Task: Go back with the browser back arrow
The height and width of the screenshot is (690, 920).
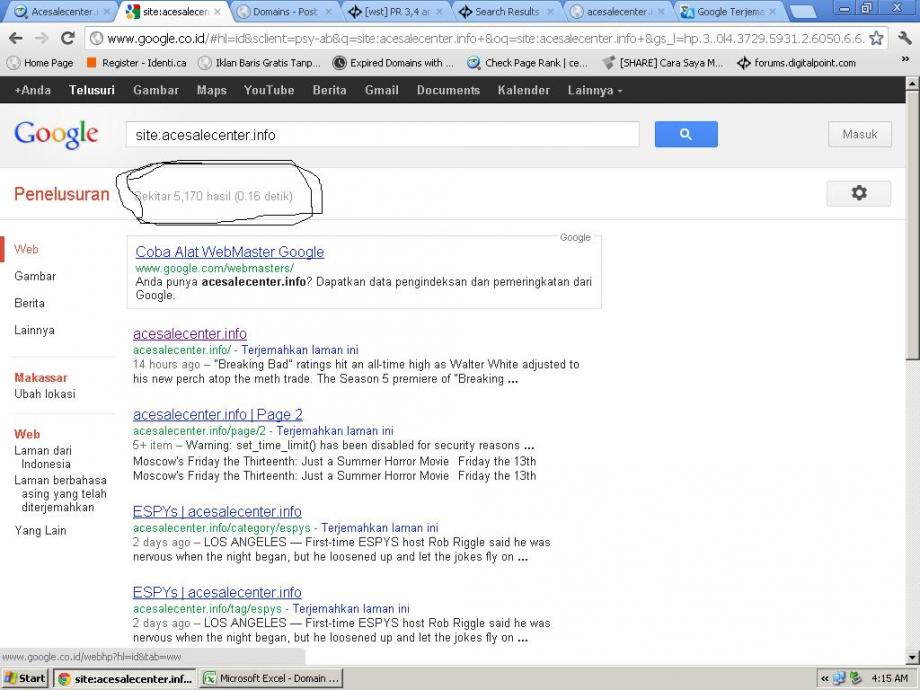Action: 15,39
